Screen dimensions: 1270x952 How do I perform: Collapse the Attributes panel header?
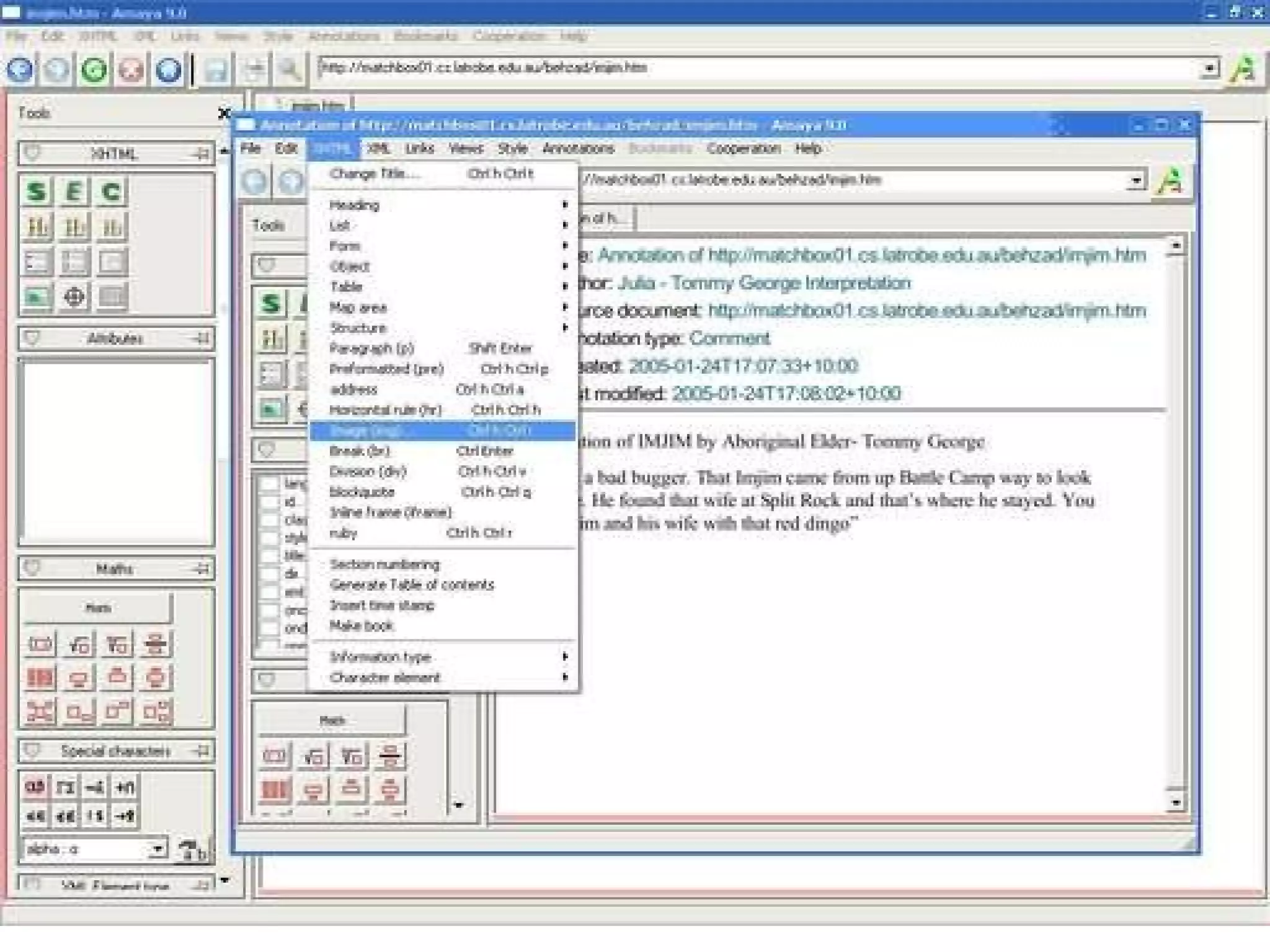(x=115, y=338)
